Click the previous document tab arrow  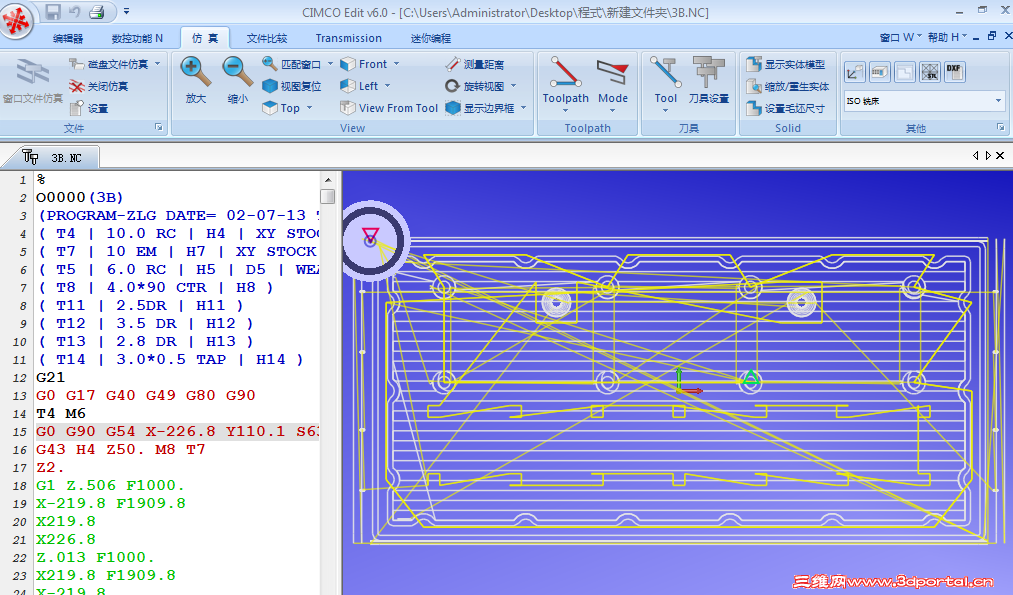click(x=976, y=156)
